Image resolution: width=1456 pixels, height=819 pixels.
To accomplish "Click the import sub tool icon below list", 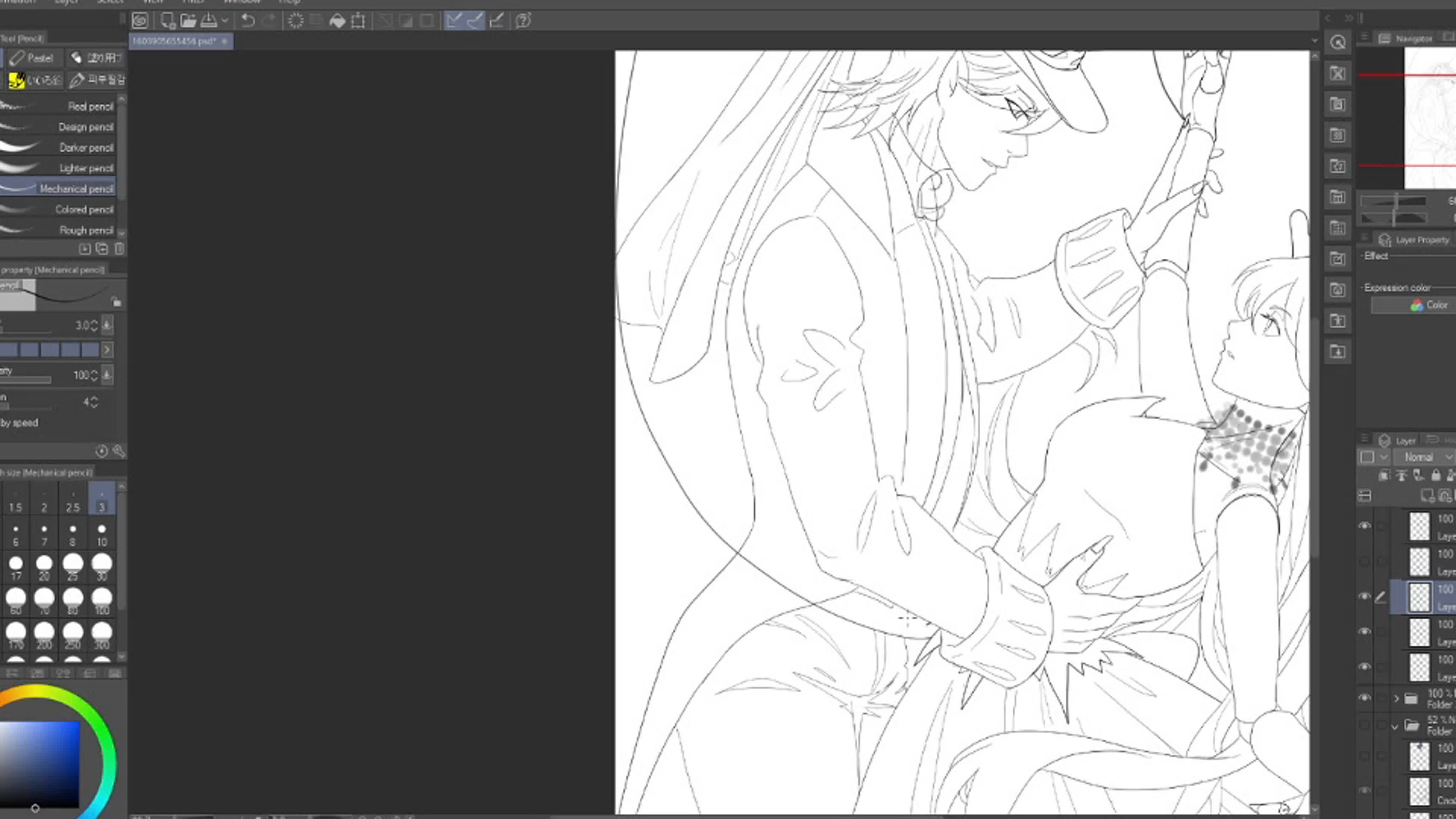I will pos(85,249).
